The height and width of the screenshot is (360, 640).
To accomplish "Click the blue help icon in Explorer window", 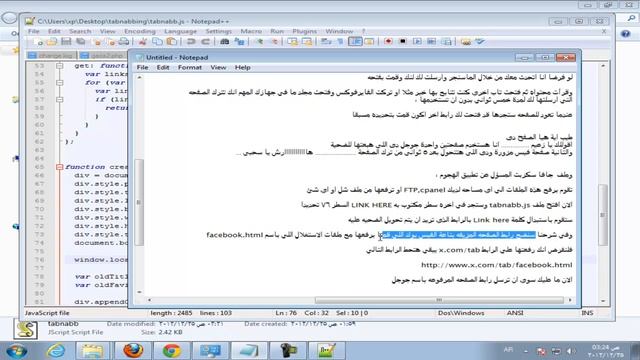I will [x=625, y=34].
